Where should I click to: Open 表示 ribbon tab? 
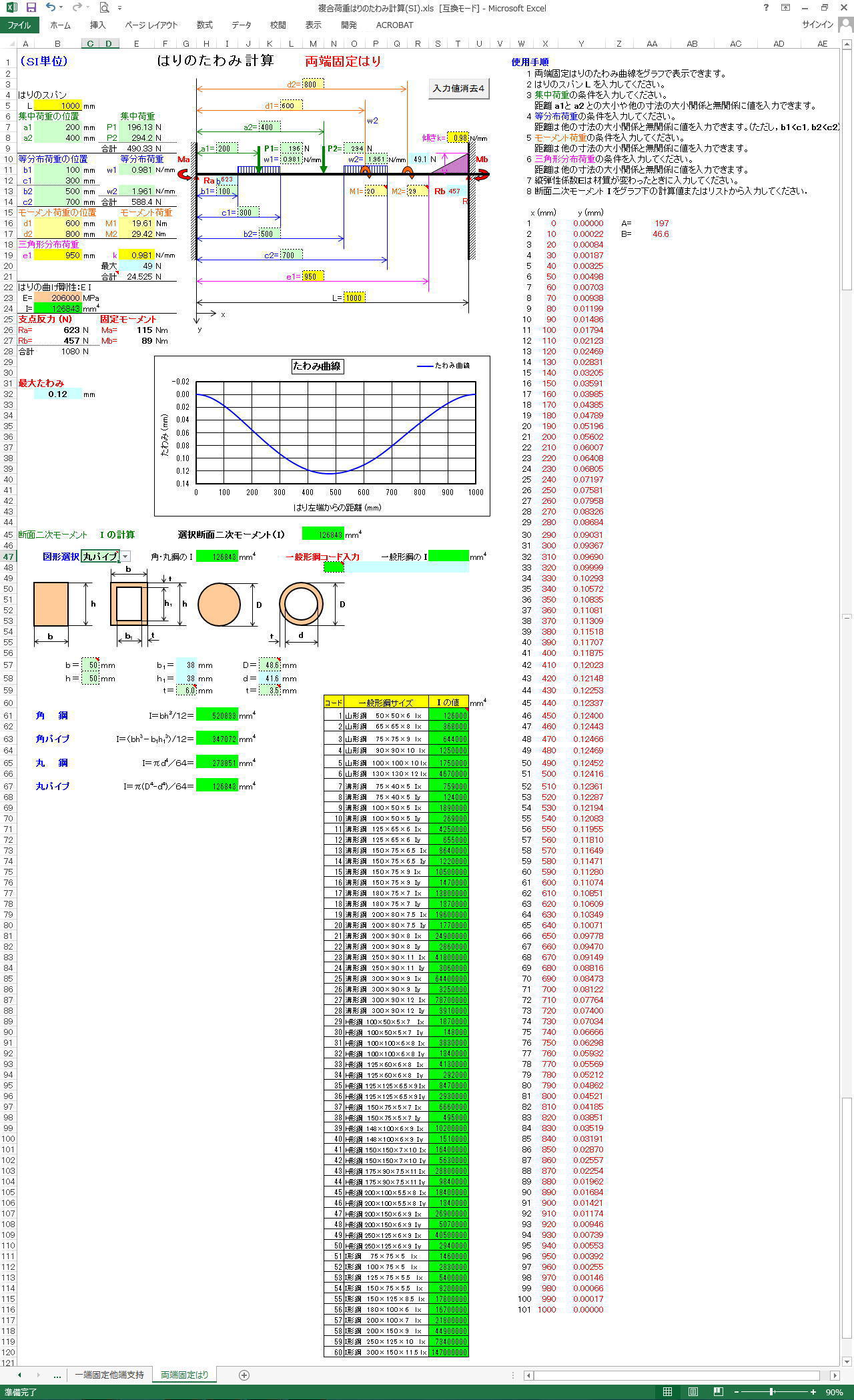(x=313, y=25)
